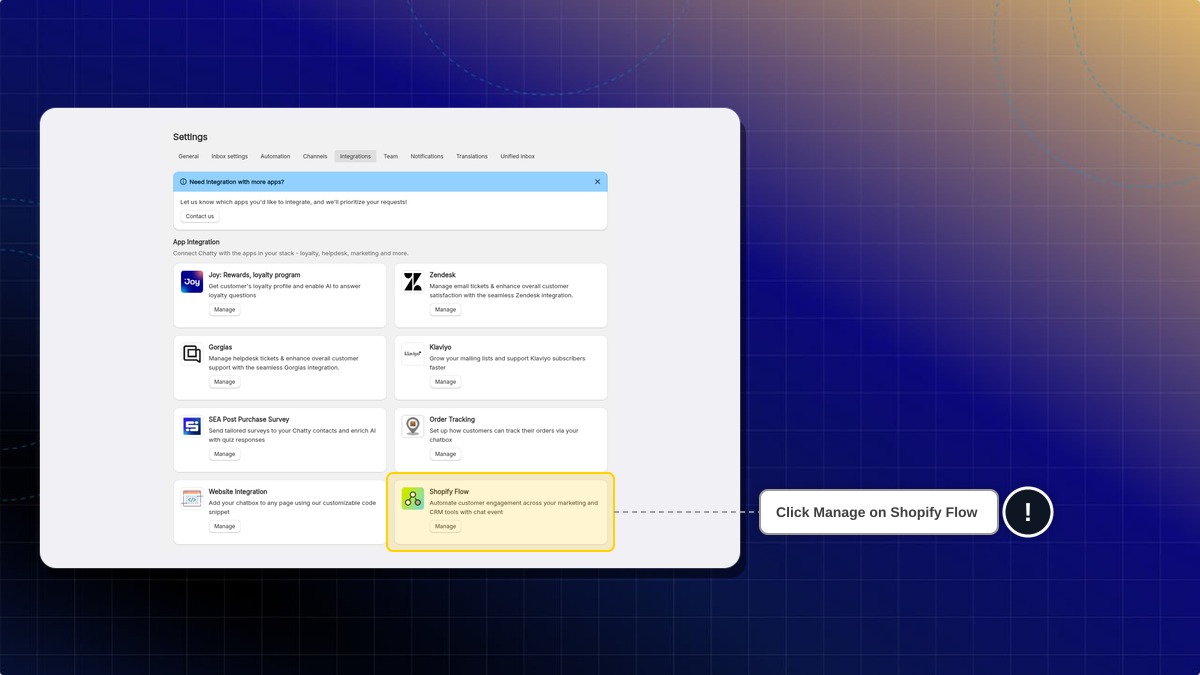Viewport: 1200px width, 675px height.
Task: Click the 'Connect Chatty with the apps' description
Action: [x=291, y=253]
